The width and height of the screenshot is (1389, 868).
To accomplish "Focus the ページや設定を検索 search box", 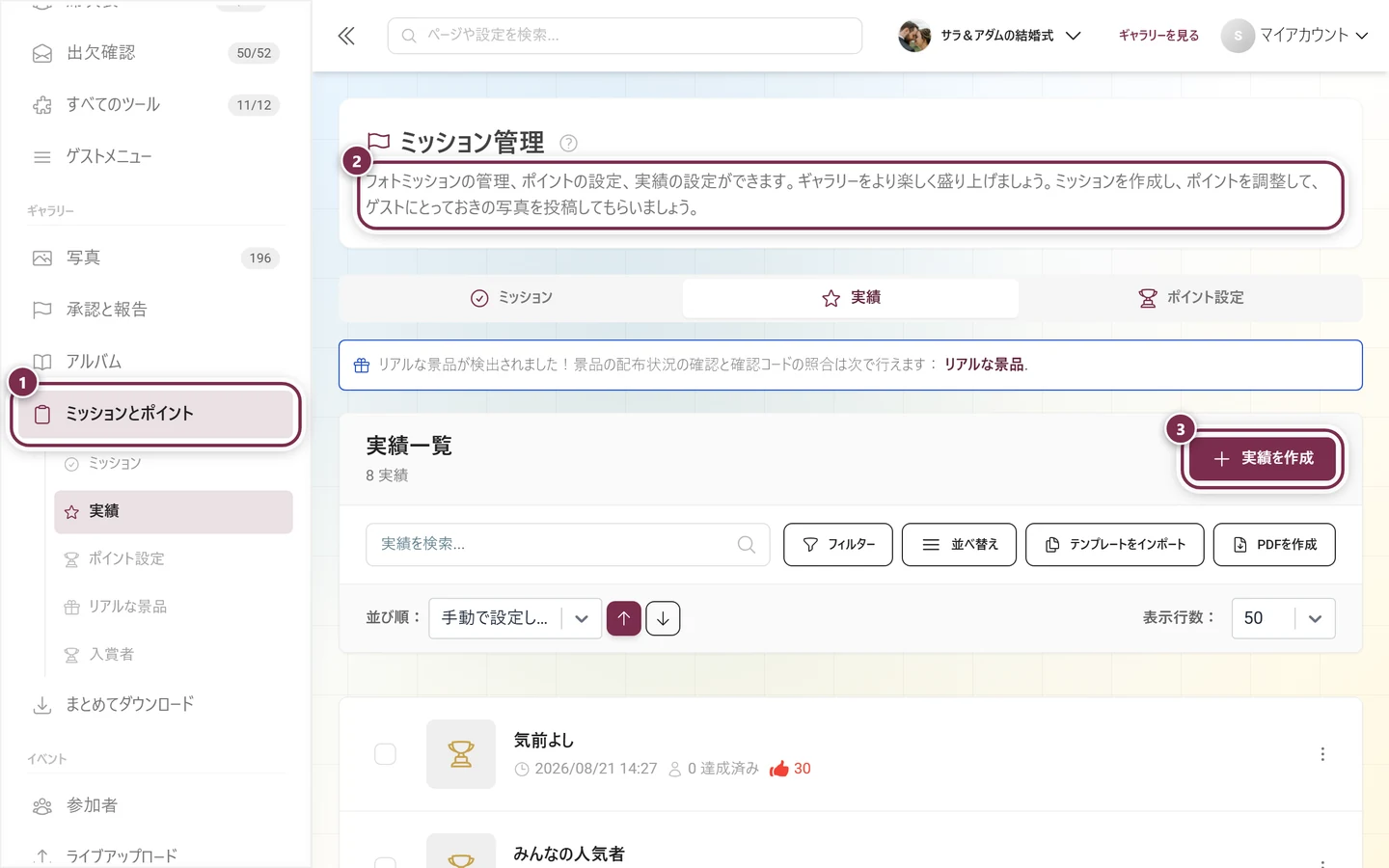I will (x=625, y=36).
